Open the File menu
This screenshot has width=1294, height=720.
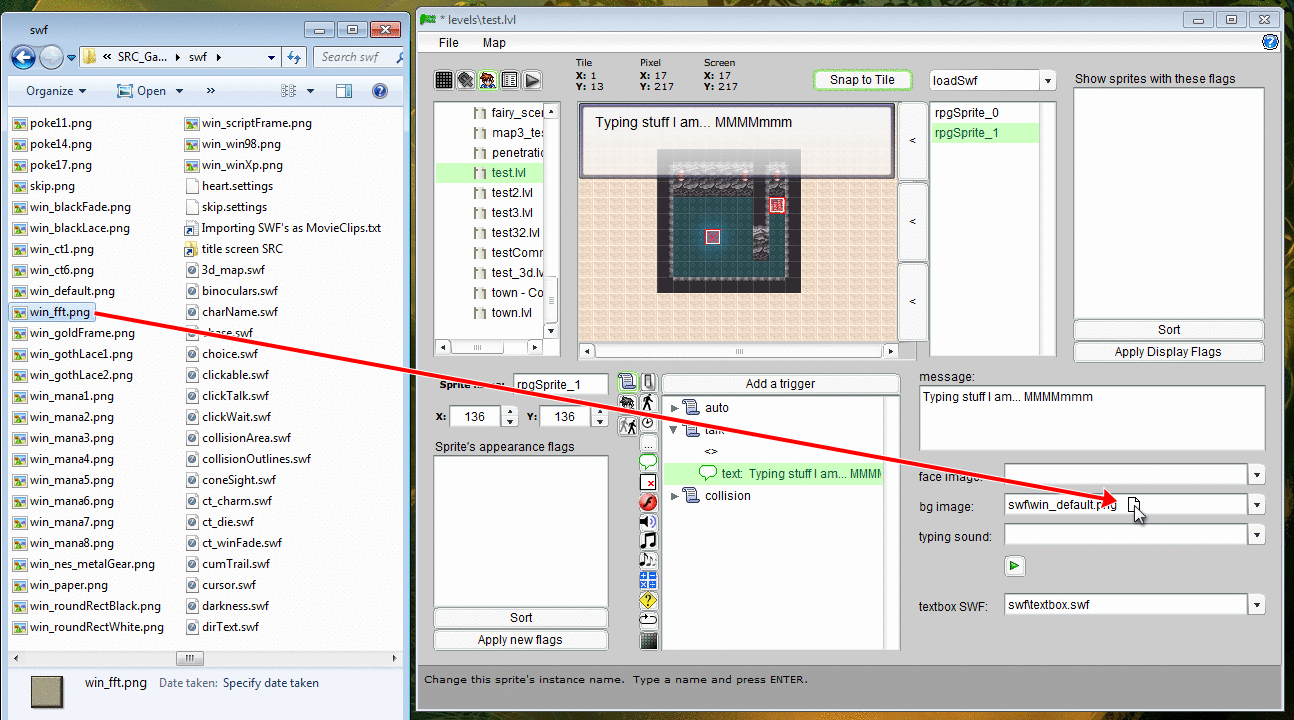[449, 43]
